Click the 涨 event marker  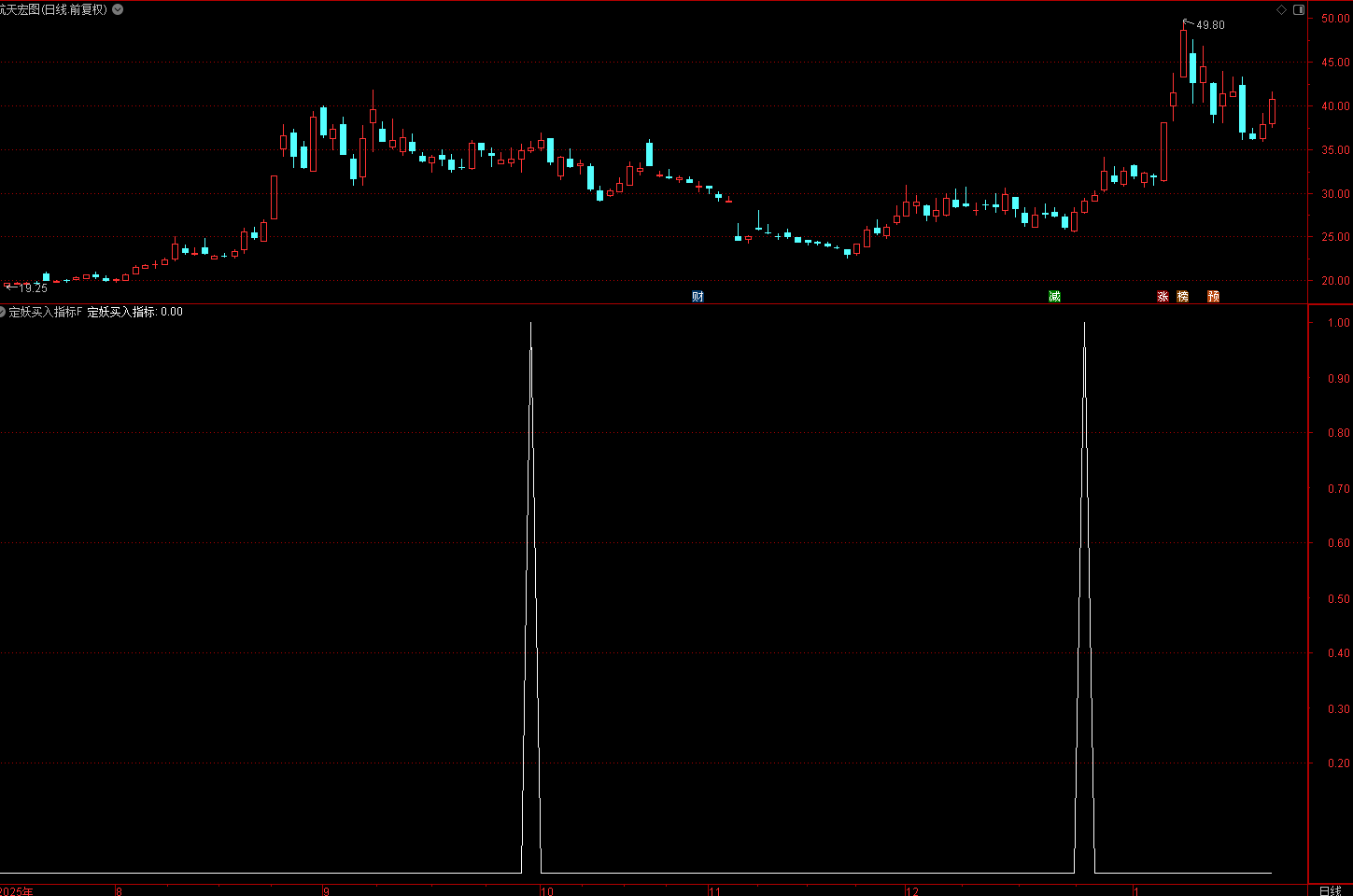pyautogui.click(x=1163, y=297)
